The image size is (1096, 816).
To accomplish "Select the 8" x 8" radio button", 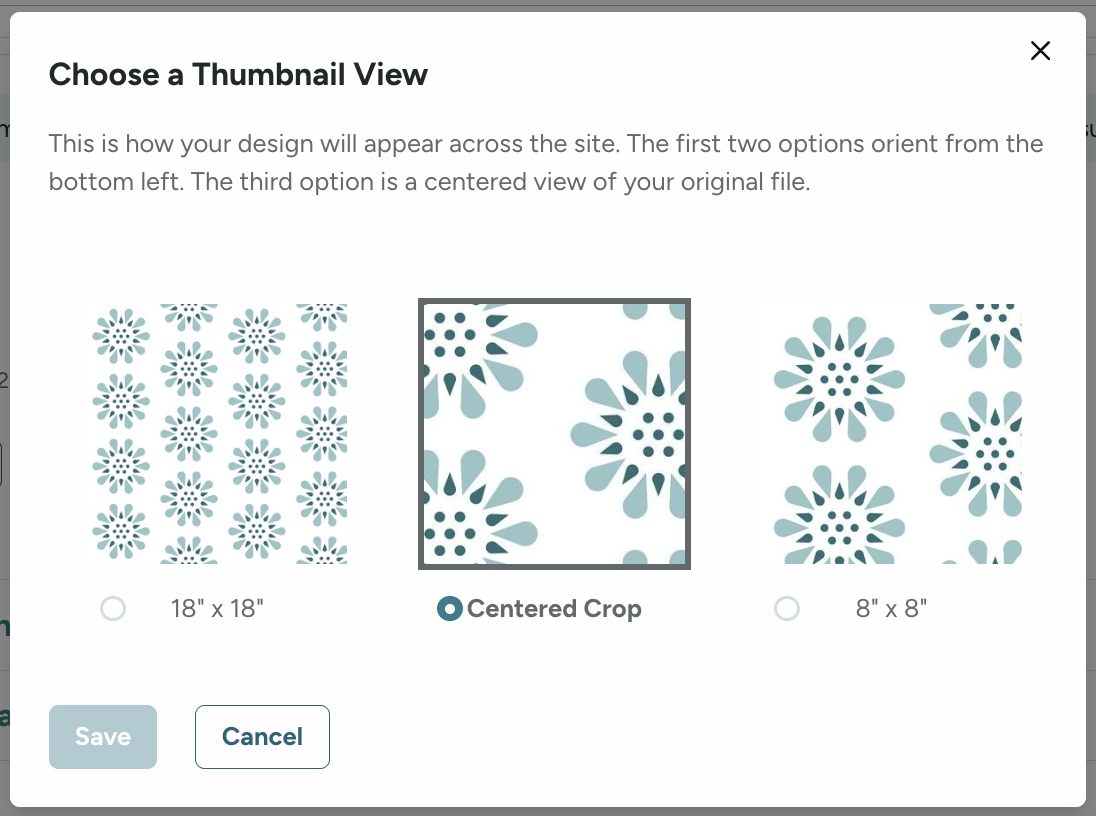I will pos(787,608).
